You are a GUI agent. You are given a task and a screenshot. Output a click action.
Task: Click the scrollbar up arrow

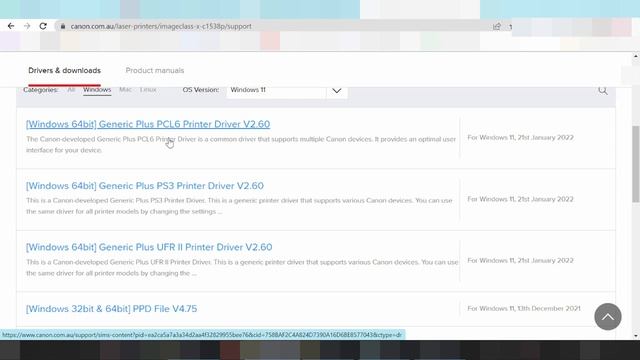click(636, 56)
